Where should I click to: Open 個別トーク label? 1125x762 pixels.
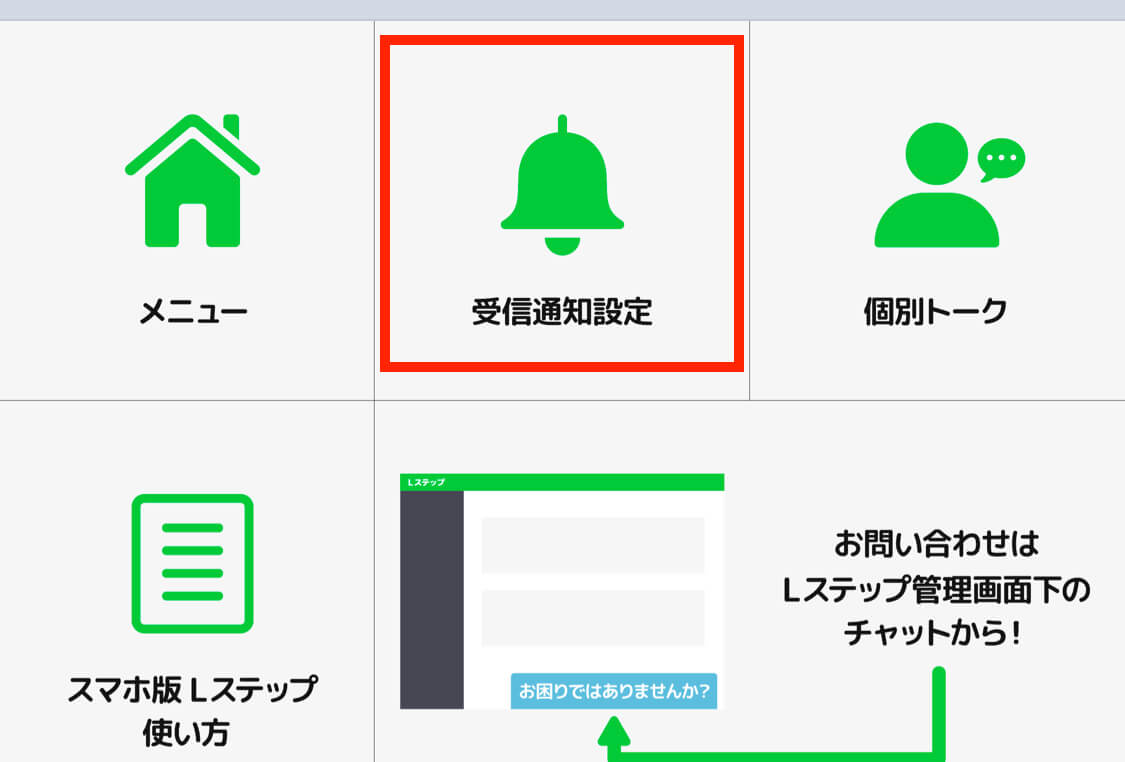(936, 311)
